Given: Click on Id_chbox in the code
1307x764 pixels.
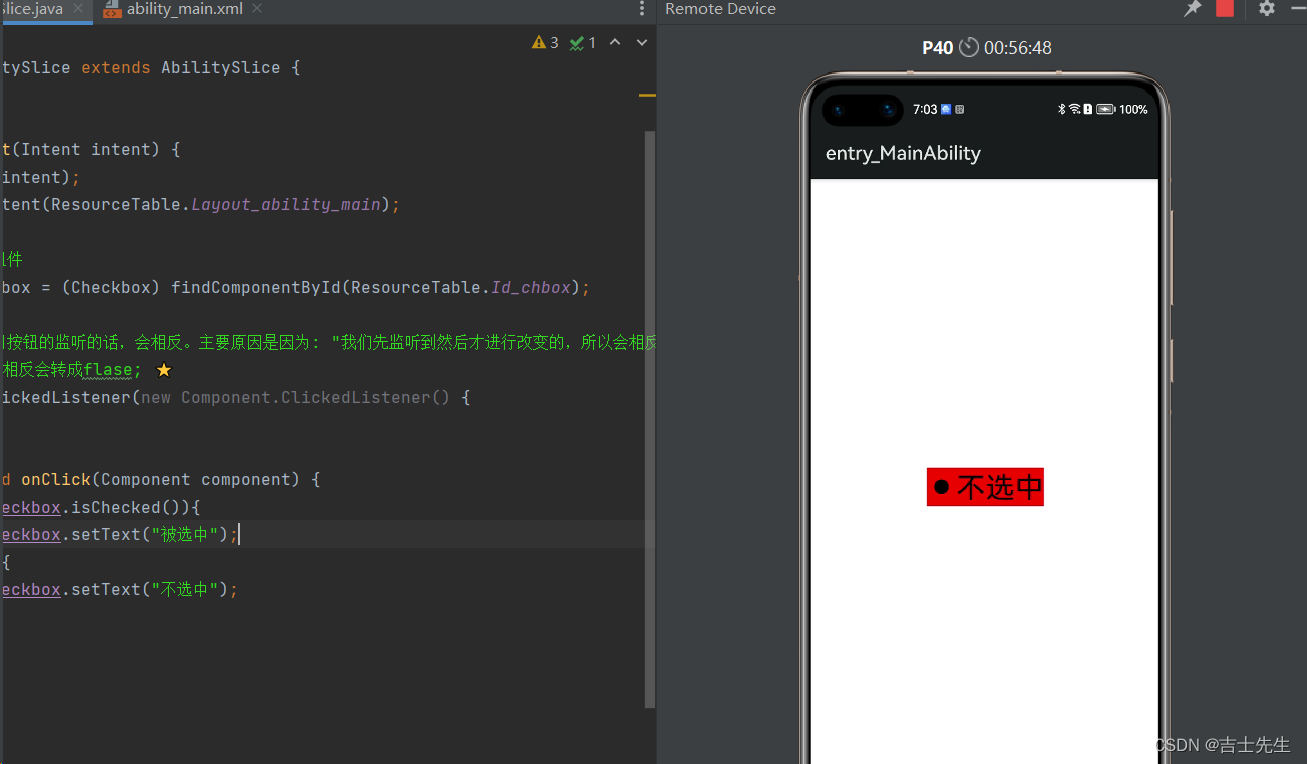Looking at the screenshot, I should (x=531, y=287).
